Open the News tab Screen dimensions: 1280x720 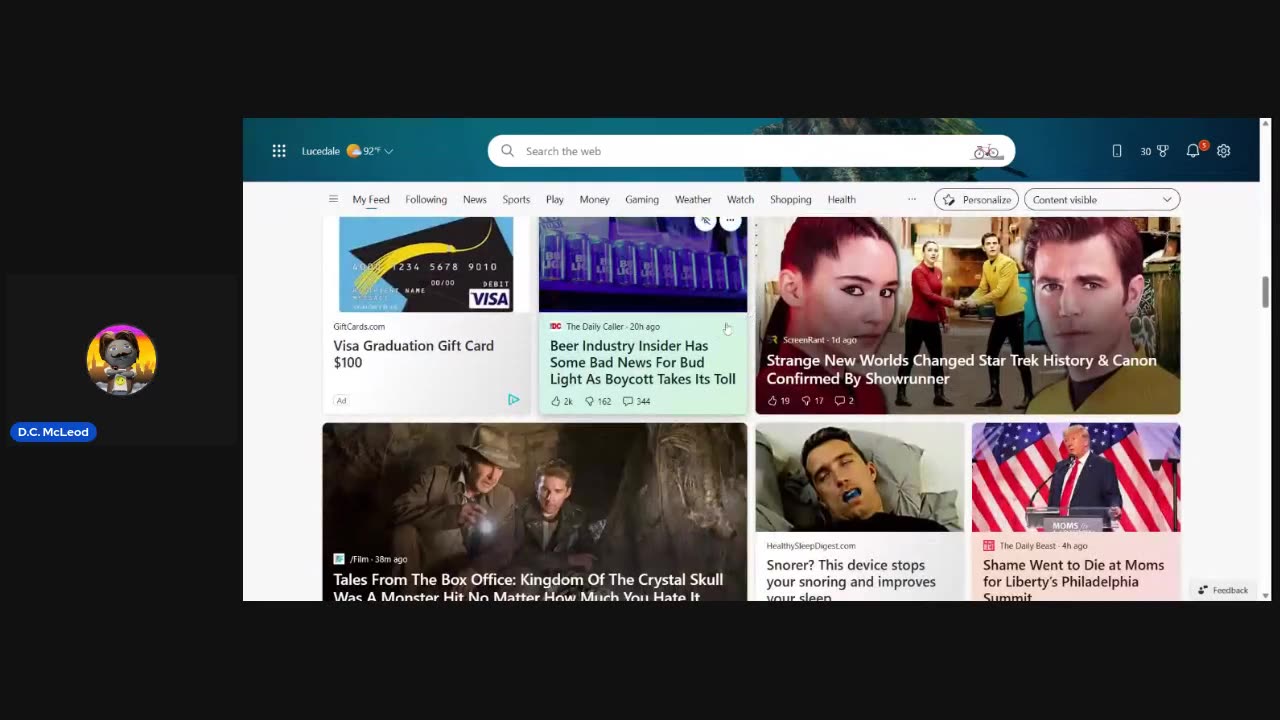[x=475, y=200]
